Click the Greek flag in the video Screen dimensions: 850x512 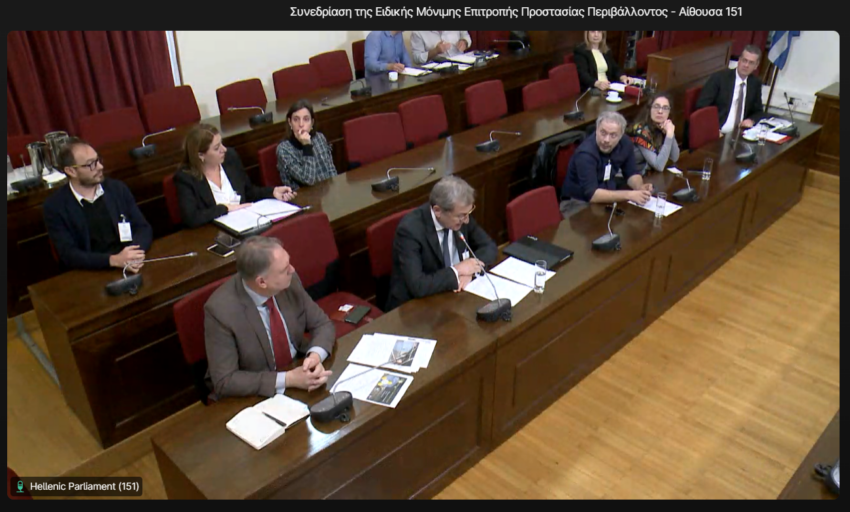click(781, 50)
